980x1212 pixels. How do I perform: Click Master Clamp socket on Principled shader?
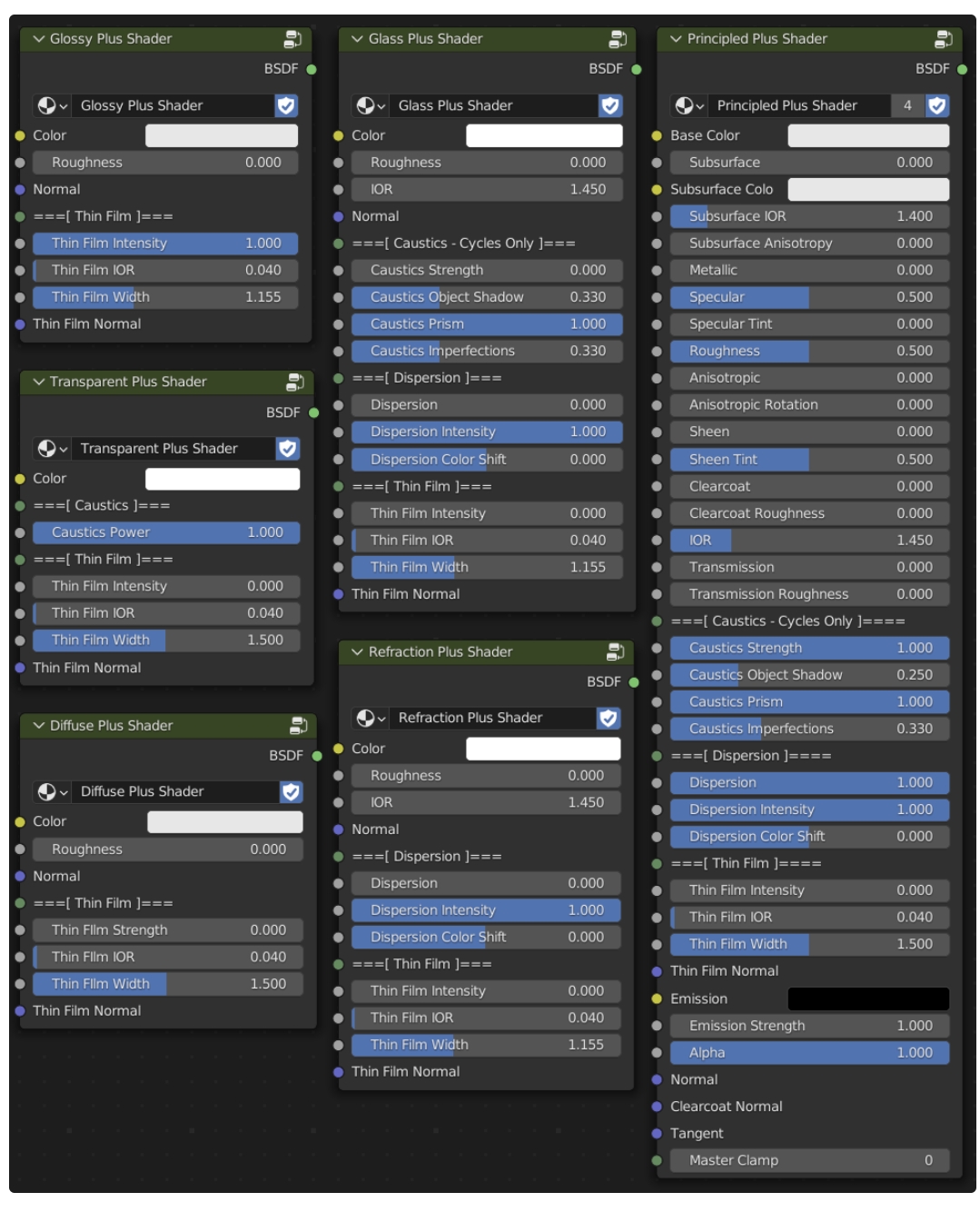tap(657, 1160)
